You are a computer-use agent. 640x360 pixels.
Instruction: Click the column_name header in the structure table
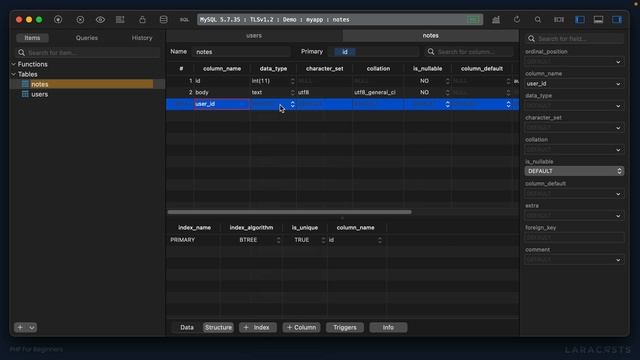(222, 69)
